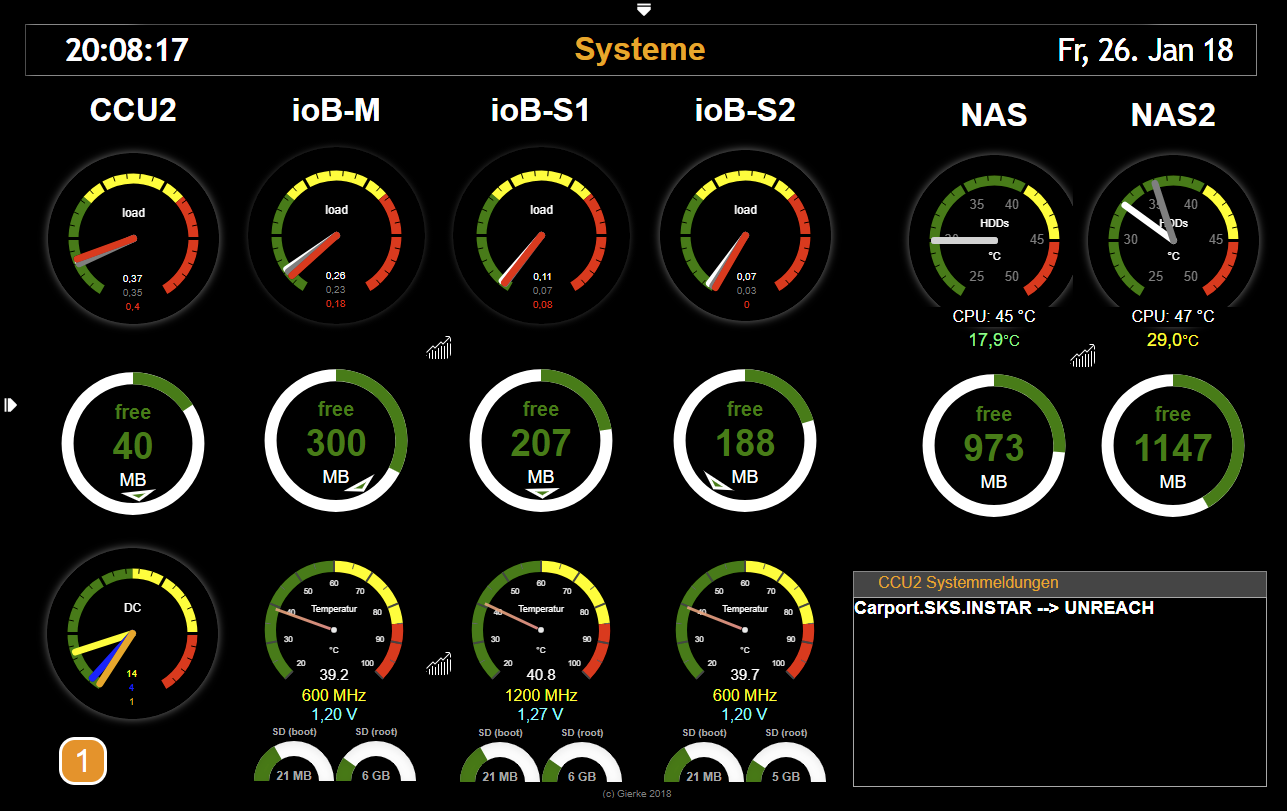Click the yellow 29,0°C value under NAS2
Viewport: 1287px width, 811px height.
1173,340
